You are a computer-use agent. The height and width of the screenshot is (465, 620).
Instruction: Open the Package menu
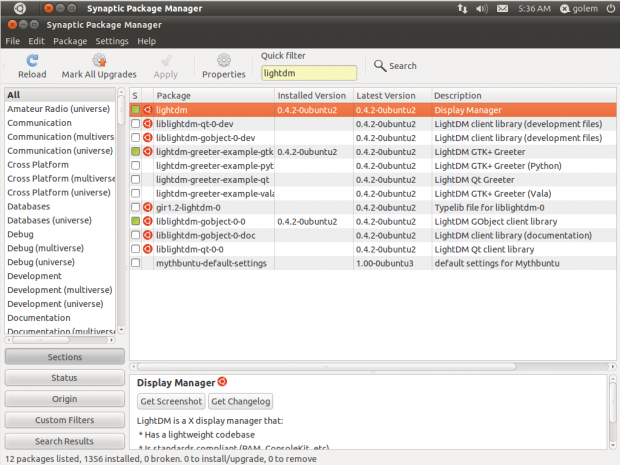point(70,41)
